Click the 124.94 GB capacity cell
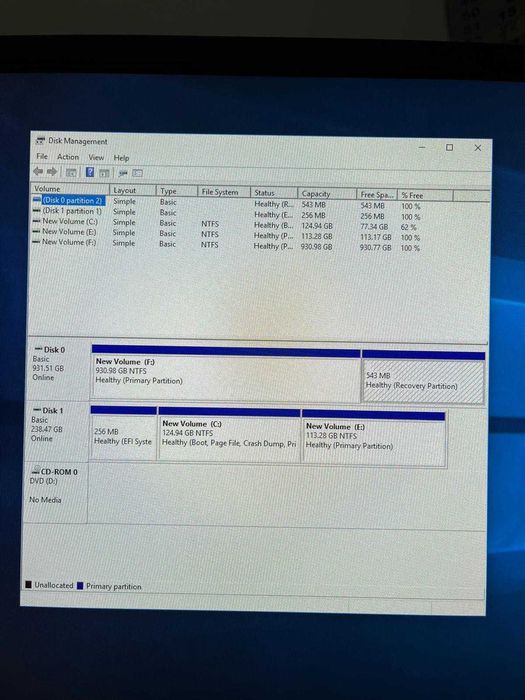This screenshot has height=700, width=525. tap(317, 226)
